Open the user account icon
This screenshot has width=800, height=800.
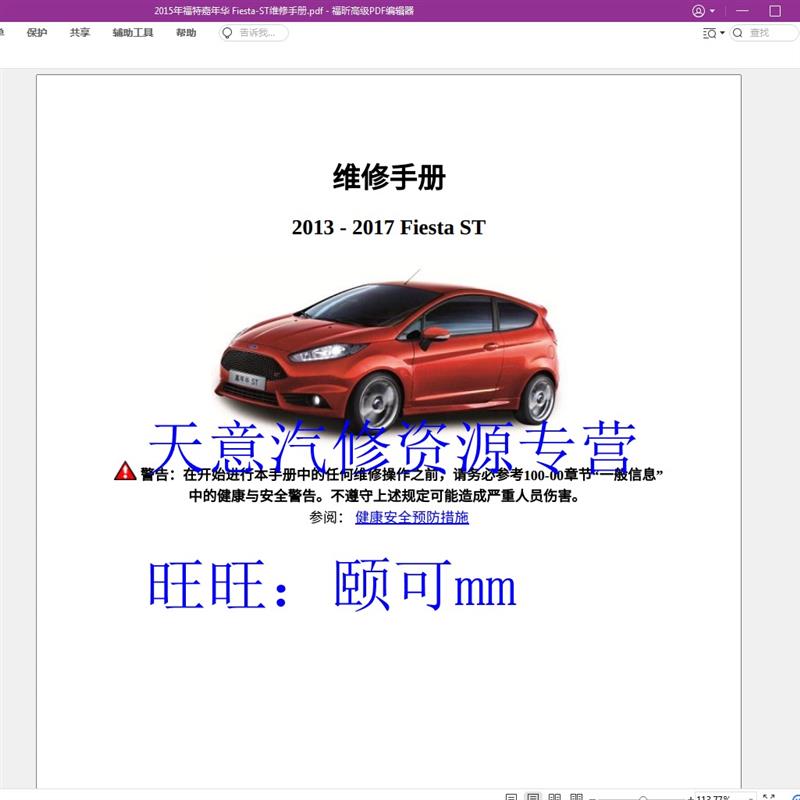[x=698, y=11]
